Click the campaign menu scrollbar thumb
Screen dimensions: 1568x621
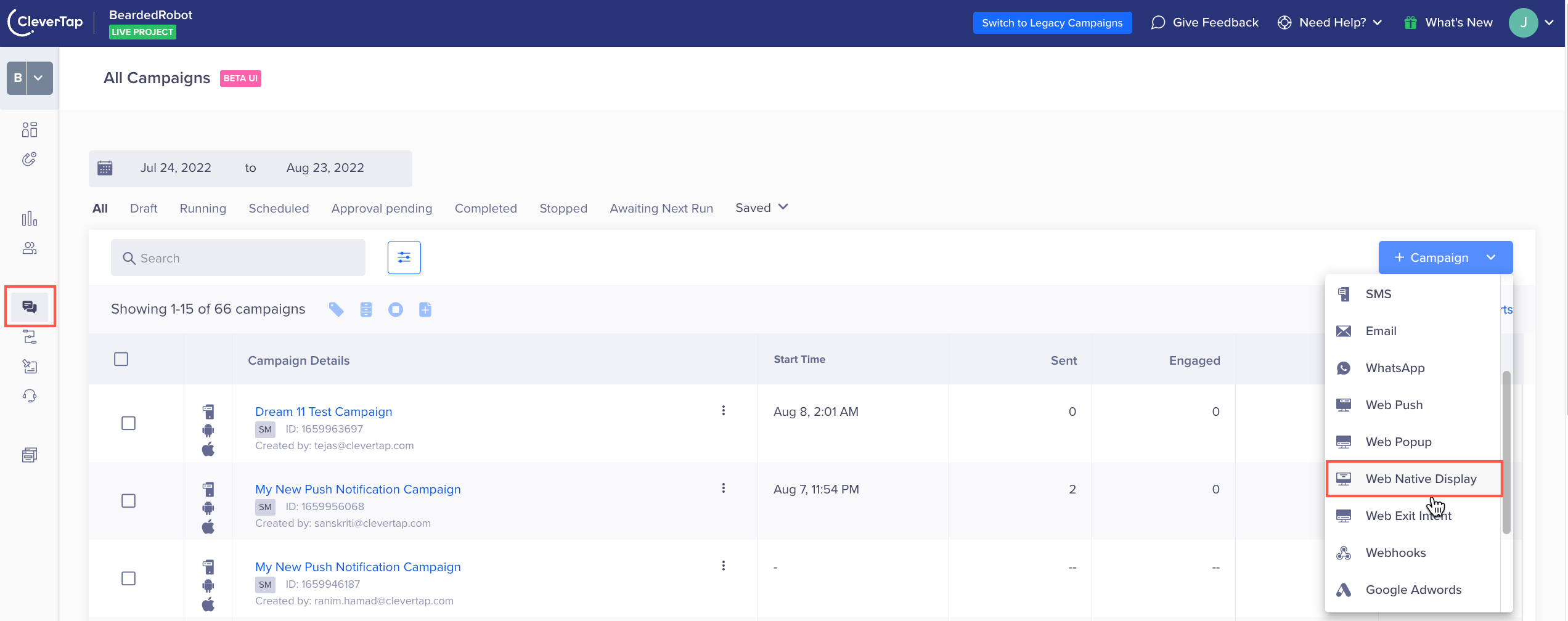pyautogui.click(x=1506, y=452)
